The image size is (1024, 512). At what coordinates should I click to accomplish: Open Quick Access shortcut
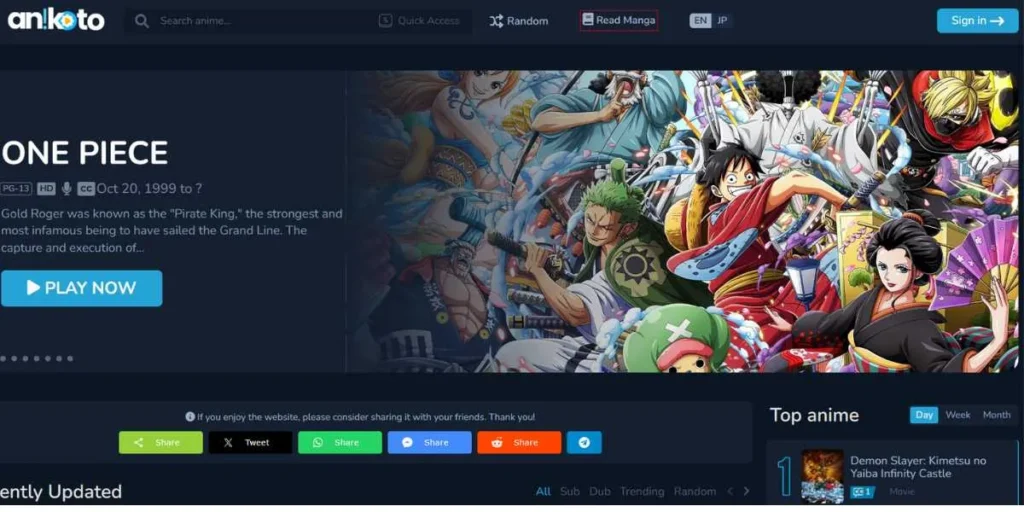[x=419, y=21]
